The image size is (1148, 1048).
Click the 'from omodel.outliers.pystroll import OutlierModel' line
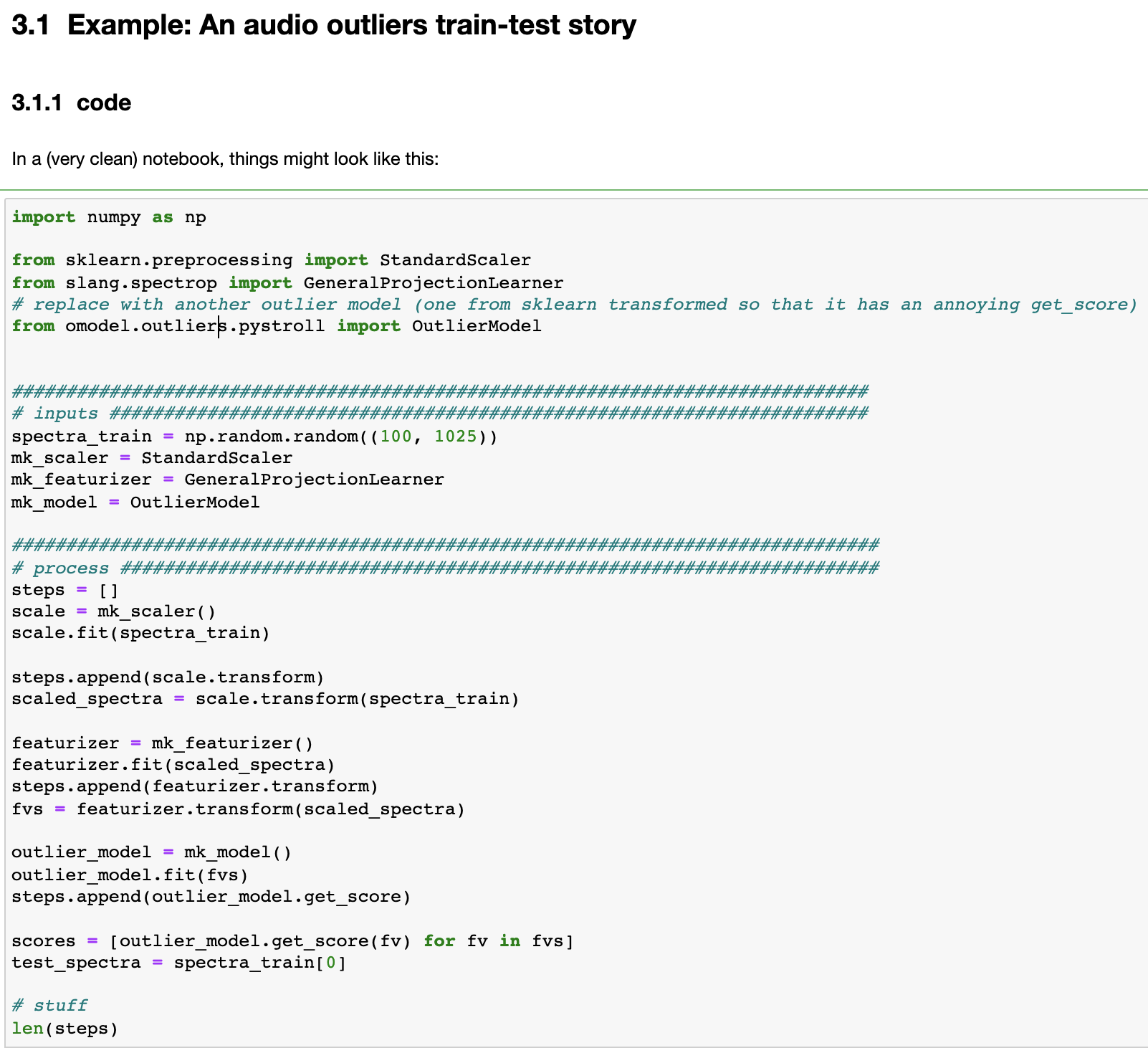[277, 326]
